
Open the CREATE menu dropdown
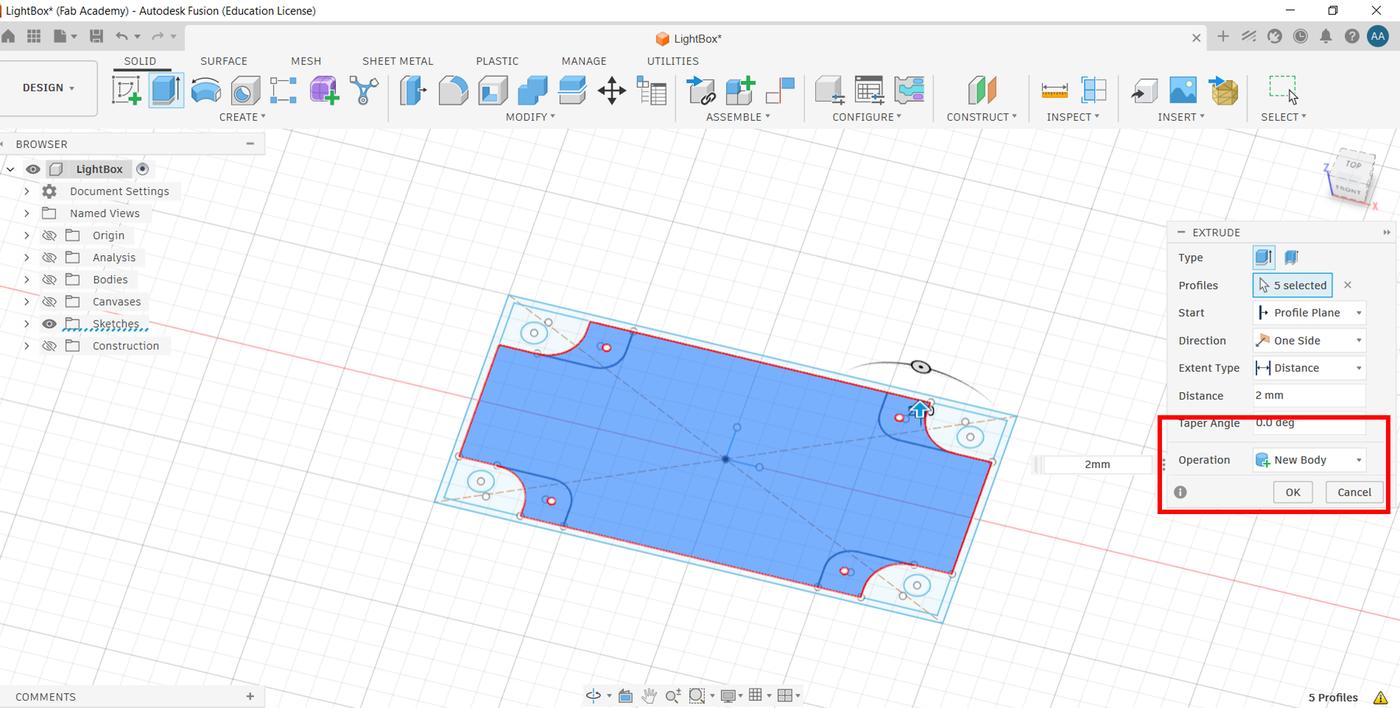point(243,117)
